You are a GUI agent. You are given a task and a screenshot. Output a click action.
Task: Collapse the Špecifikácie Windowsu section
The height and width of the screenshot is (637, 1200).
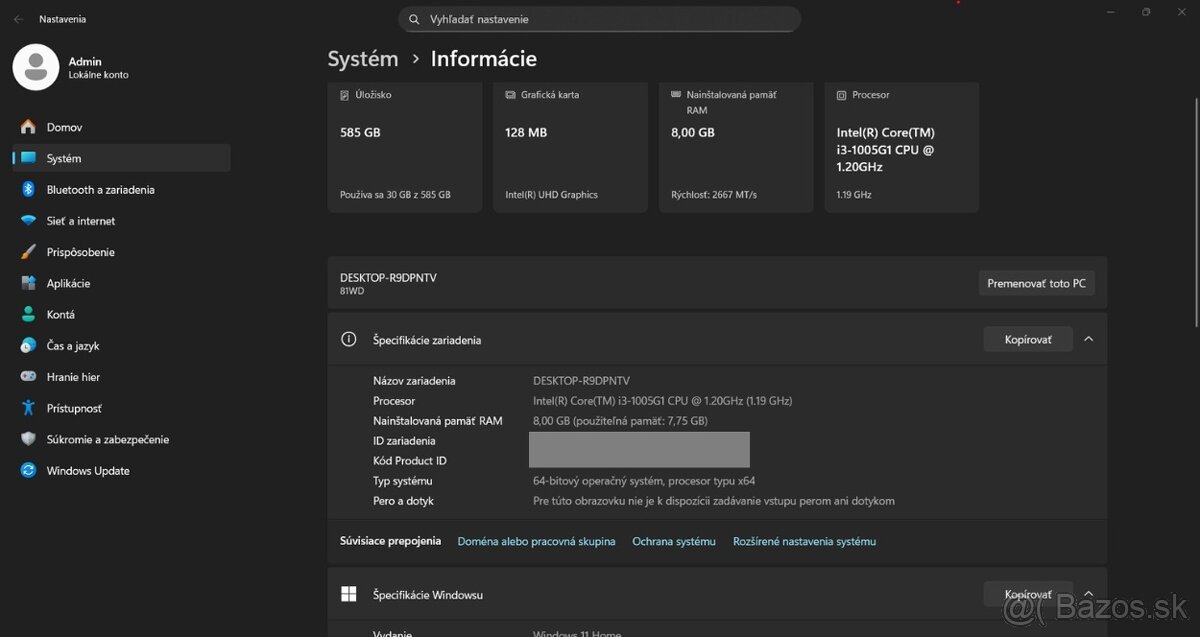(1088, 593)
